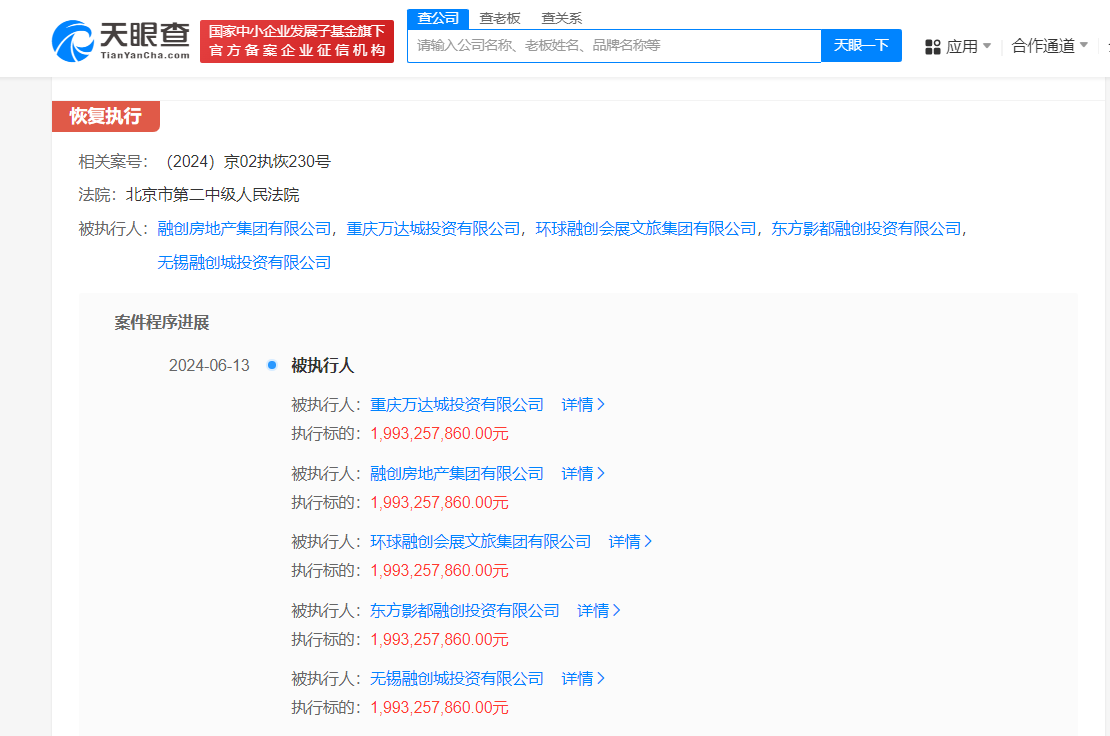1110x736 pixels.
Task: Click the 天眼一下 search button
Action: (x=861, y=46)
